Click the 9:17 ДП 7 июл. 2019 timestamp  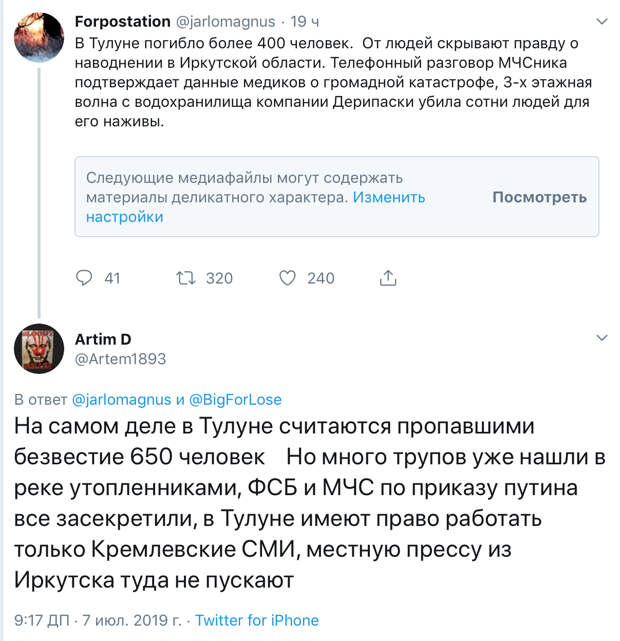tap(98, 620)
